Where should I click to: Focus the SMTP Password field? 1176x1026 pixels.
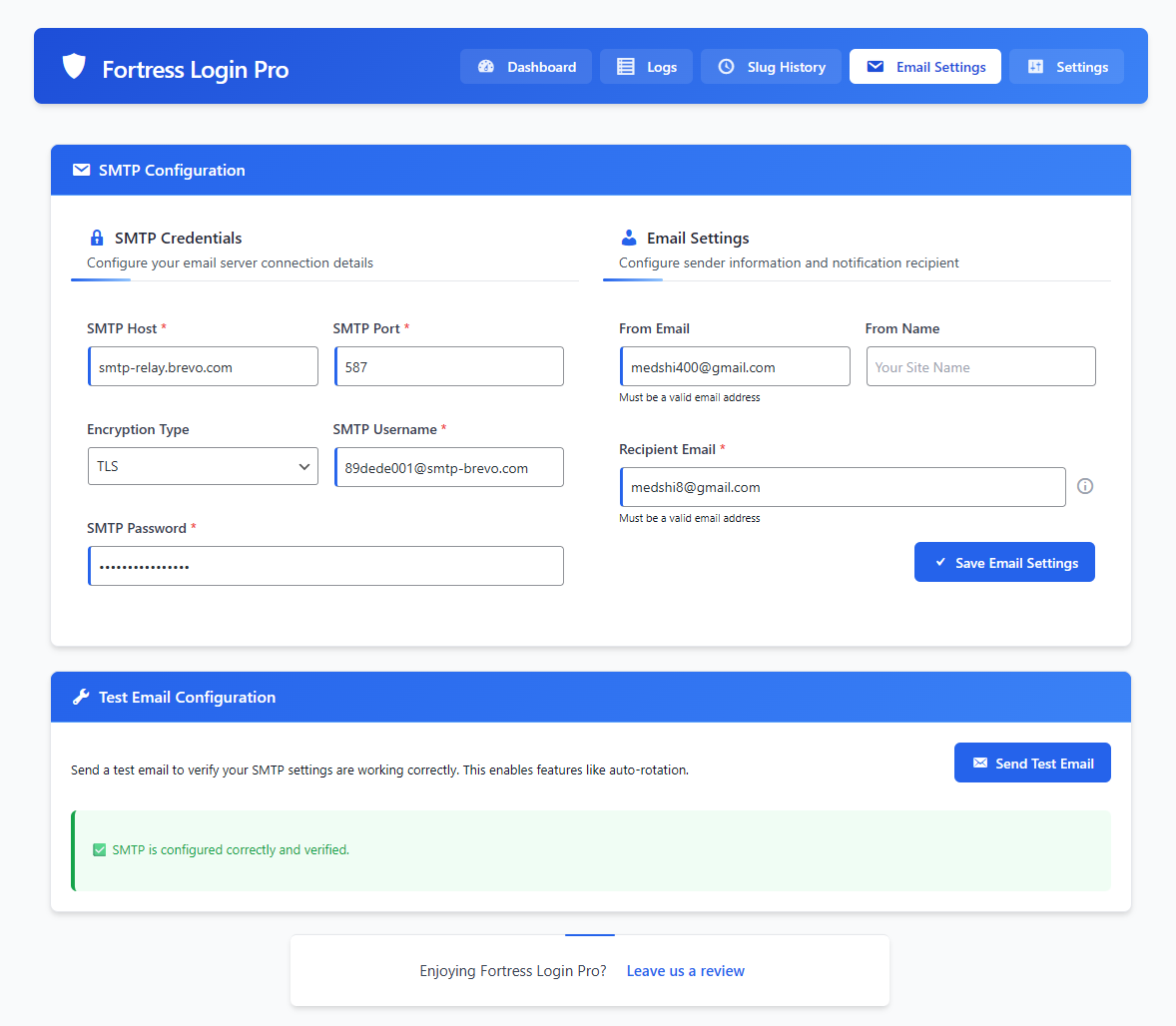click(x=325, y=565)
